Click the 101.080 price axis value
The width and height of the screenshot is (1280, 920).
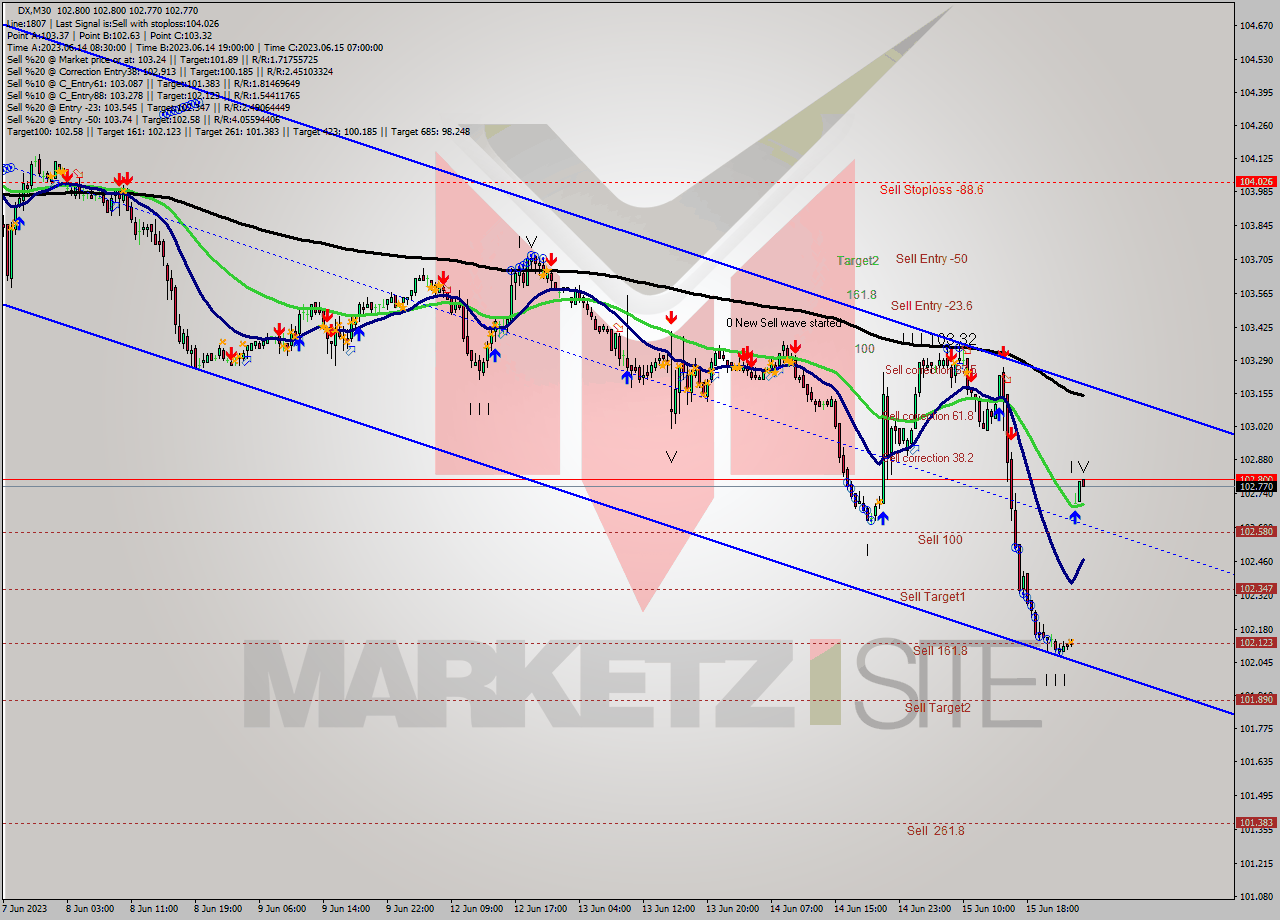pyautogui.click(x=1256, y=896)
